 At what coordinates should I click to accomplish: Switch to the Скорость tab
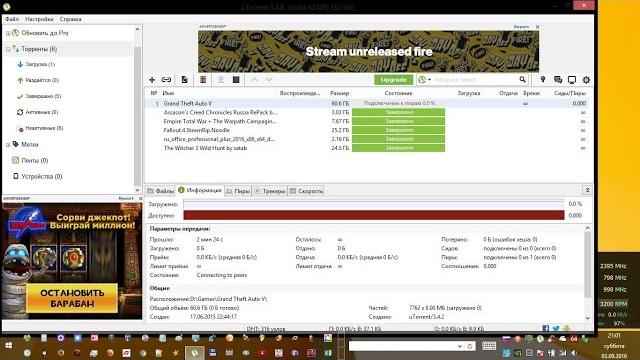point(306,191)
